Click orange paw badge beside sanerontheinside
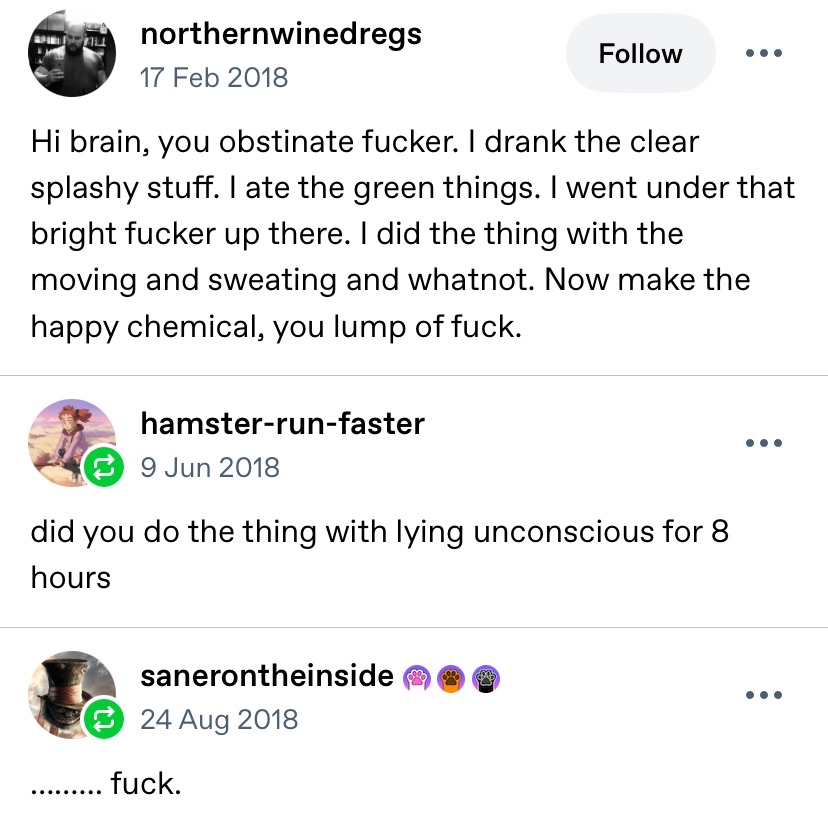 (450, 679)
